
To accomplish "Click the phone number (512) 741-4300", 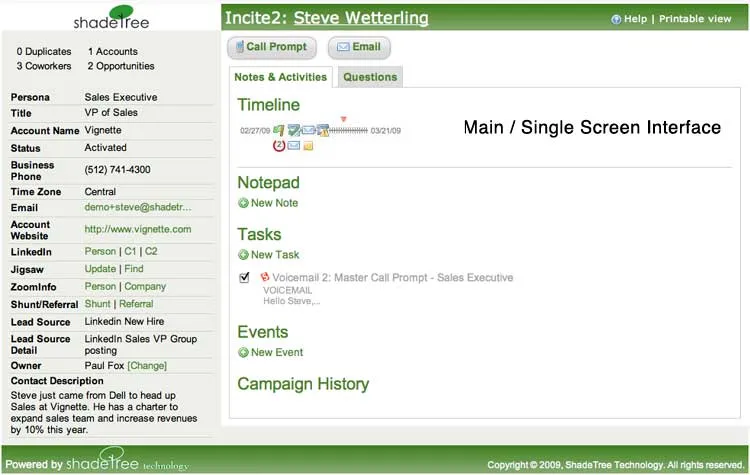I will coord(118,170).
